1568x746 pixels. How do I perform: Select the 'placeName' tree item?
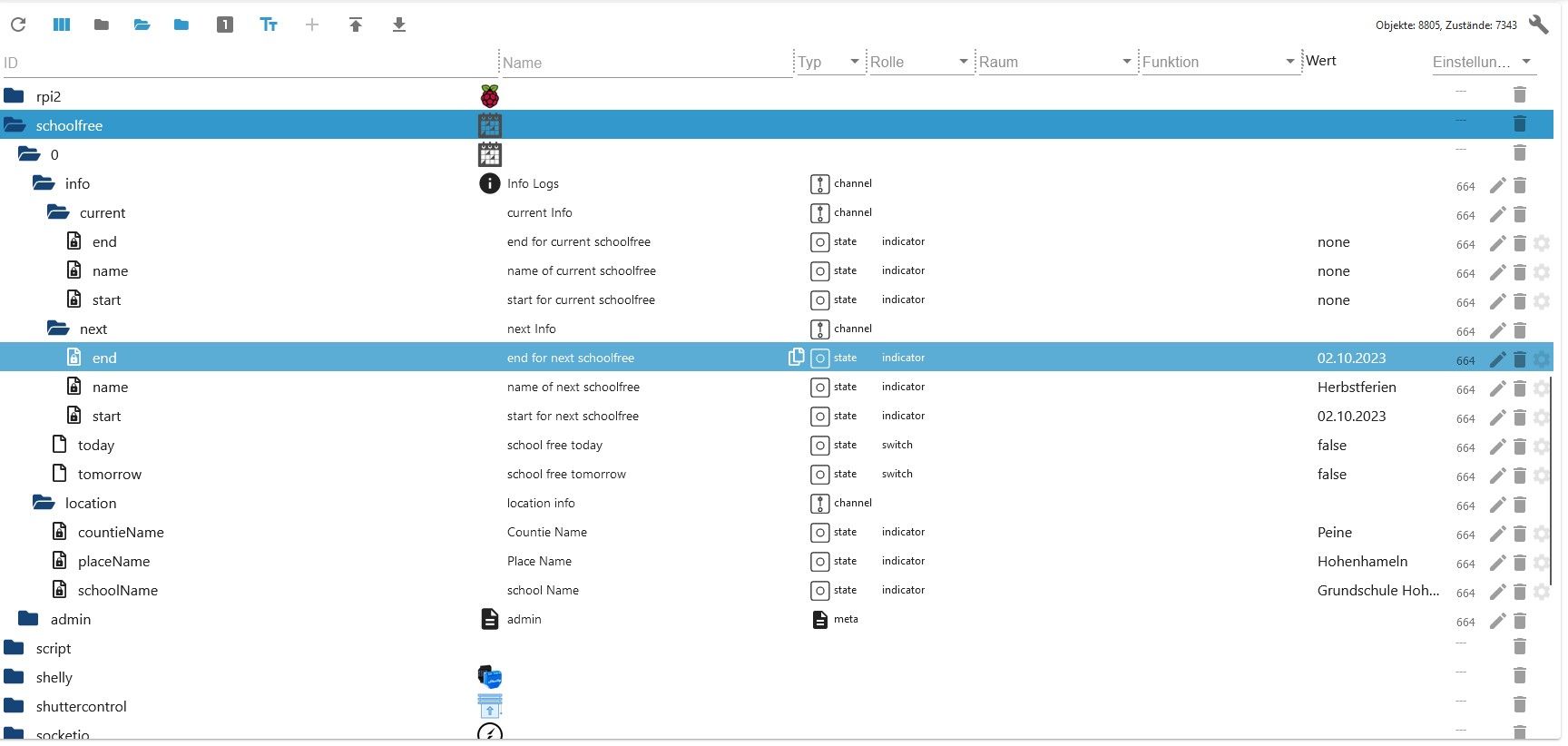[113, 561]
